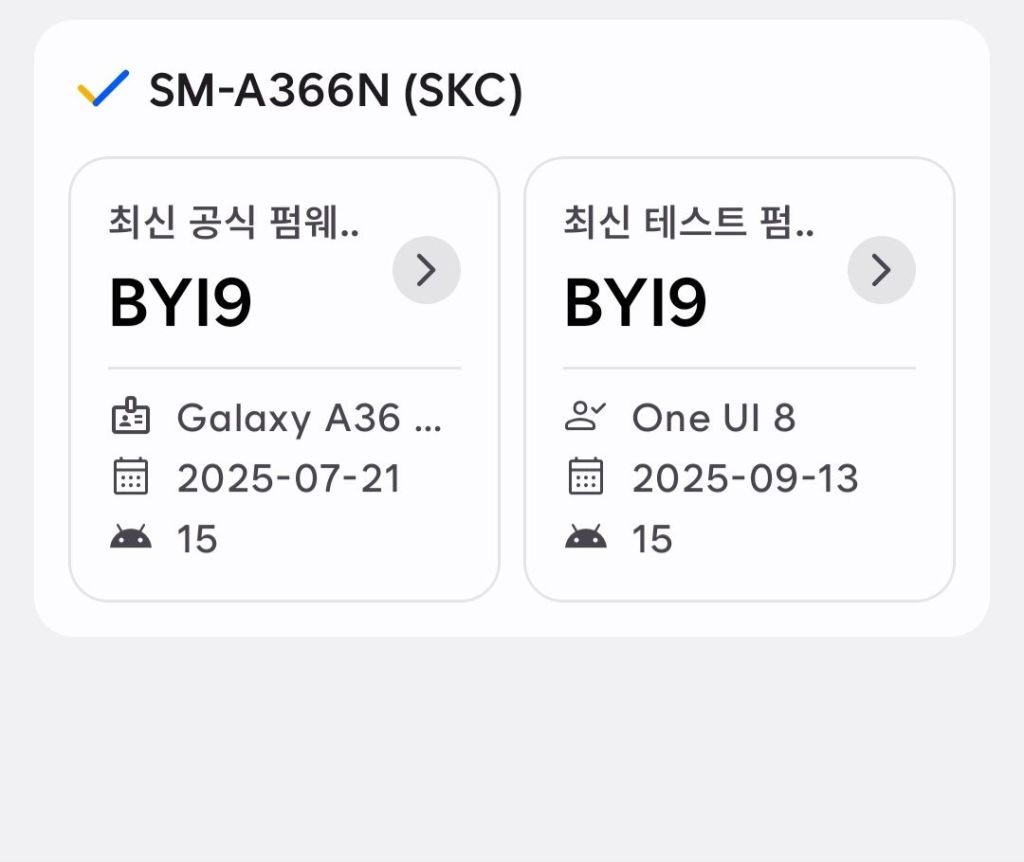Viewport: 1024px width, 862px height.
Task: Click the Android icon in official firmware card
Action: (130, 539)
